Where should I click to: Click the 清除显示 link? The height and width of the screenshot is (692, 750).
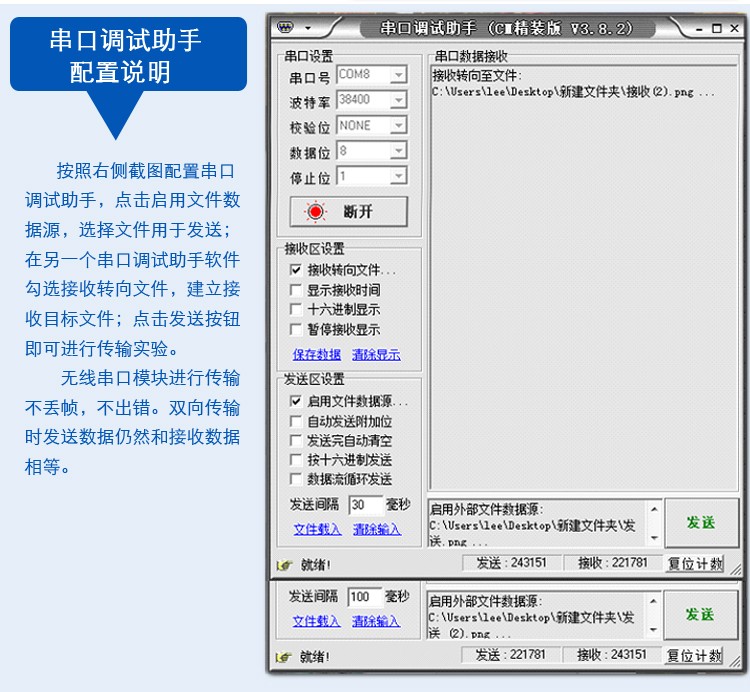[376, 355]
